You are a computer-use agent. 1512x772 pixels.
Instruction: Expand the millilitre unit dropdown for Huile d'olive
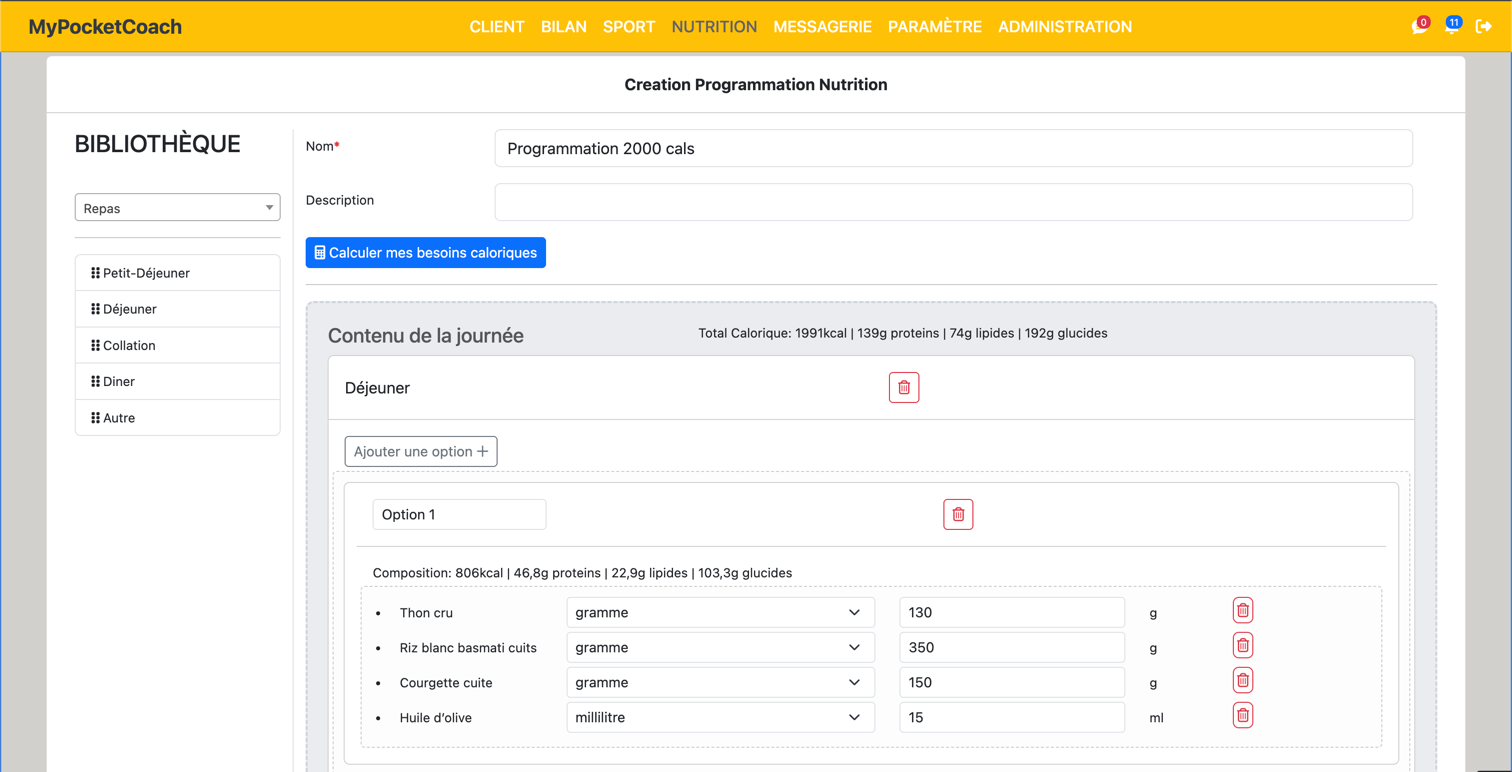720,718
